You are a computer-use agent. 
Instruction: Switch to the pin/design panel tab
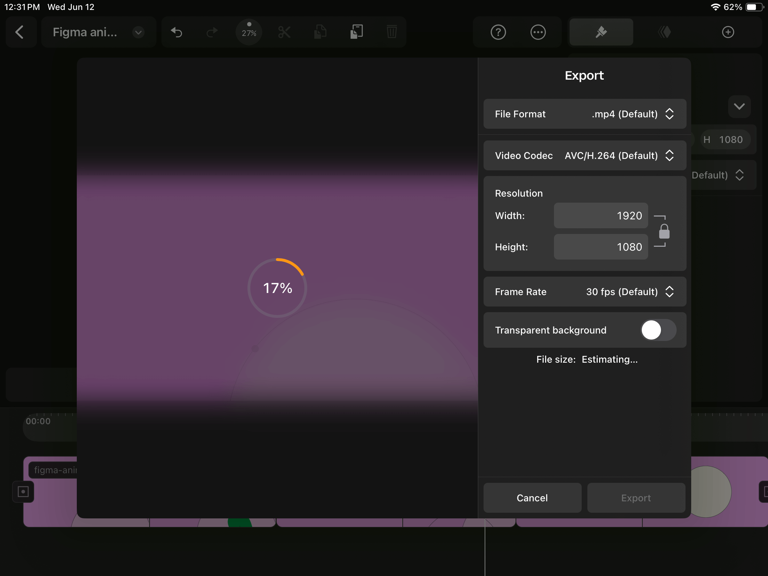tap(601, 32)
